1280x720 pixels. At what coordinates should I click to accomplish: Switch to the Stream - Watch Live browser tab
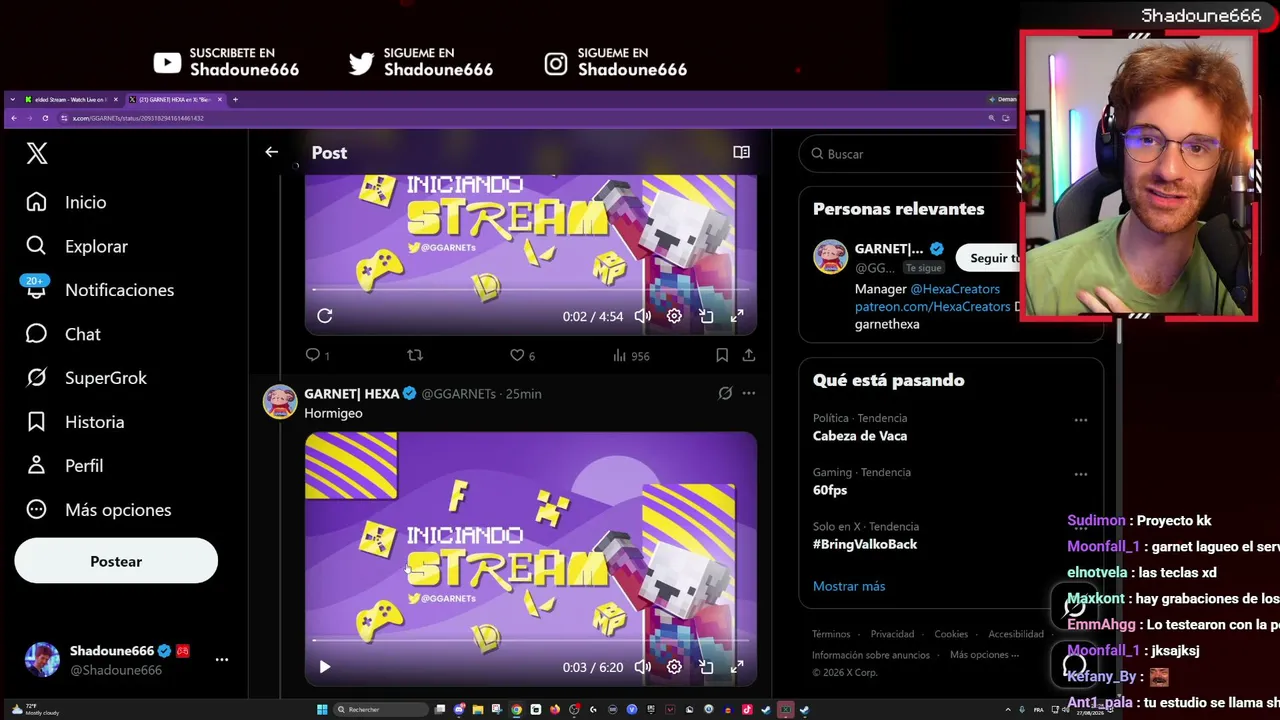point(70,99)
